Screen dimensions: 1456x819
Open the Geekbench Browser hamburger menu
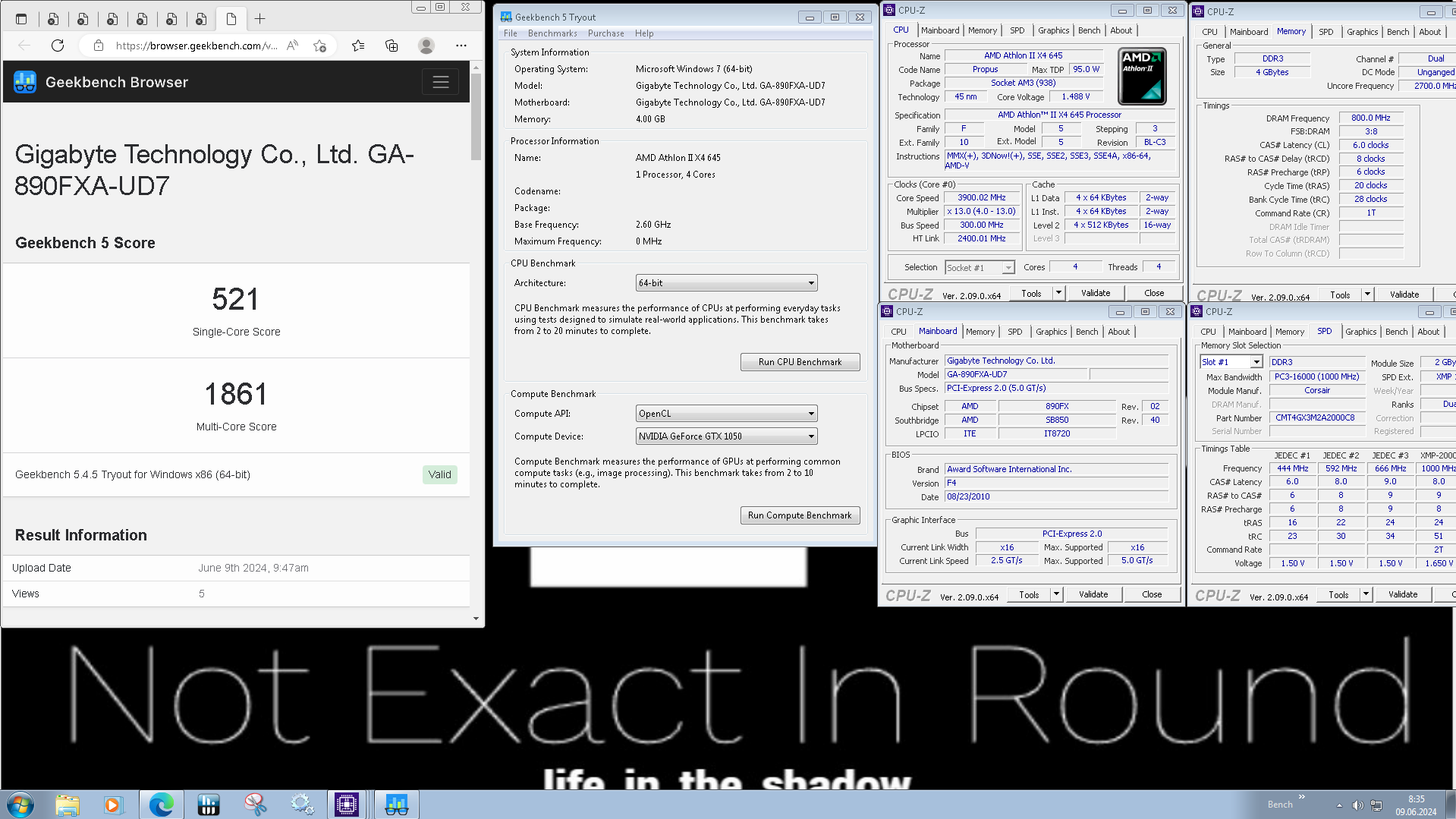pos(441,82)
